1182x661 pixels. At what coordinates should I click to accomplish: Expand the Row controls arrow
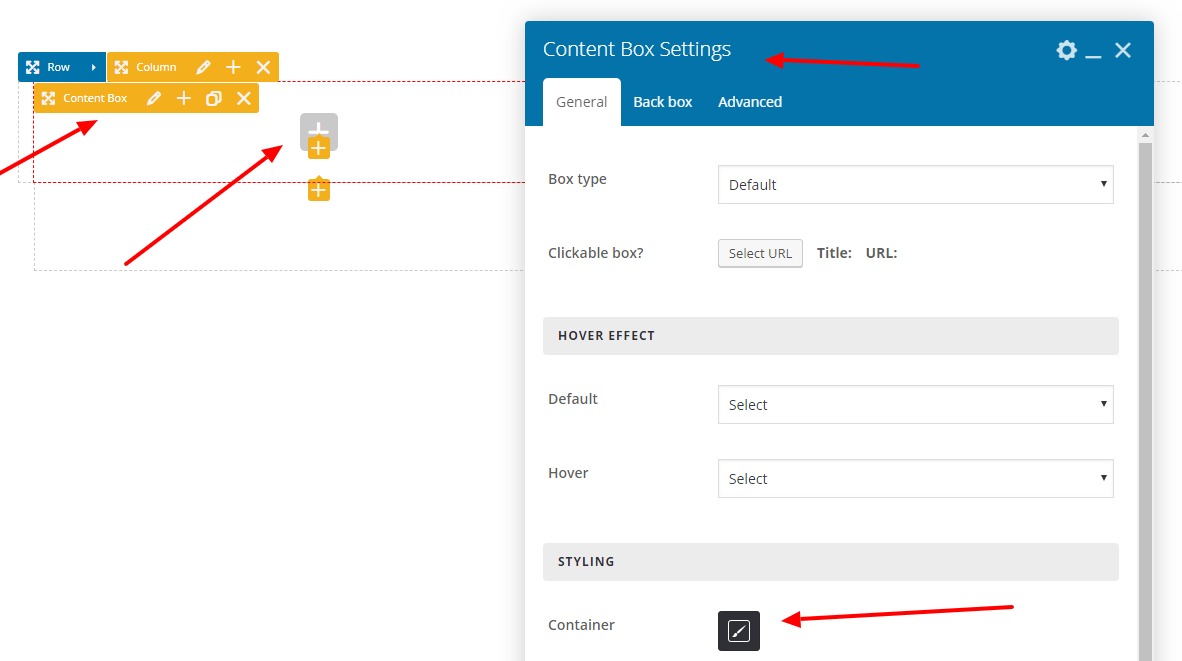click(93, 67)
